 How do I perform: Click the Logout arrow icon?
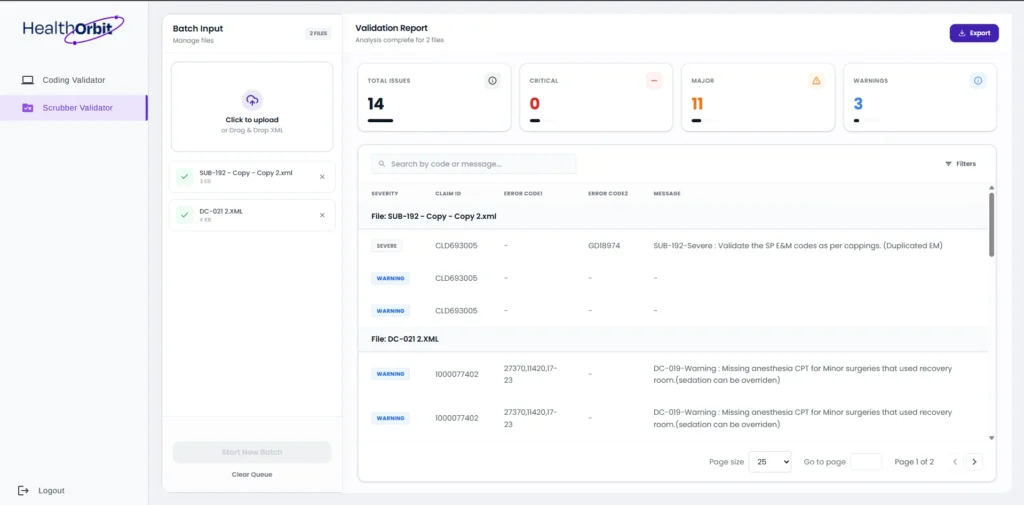click(24, 490)
